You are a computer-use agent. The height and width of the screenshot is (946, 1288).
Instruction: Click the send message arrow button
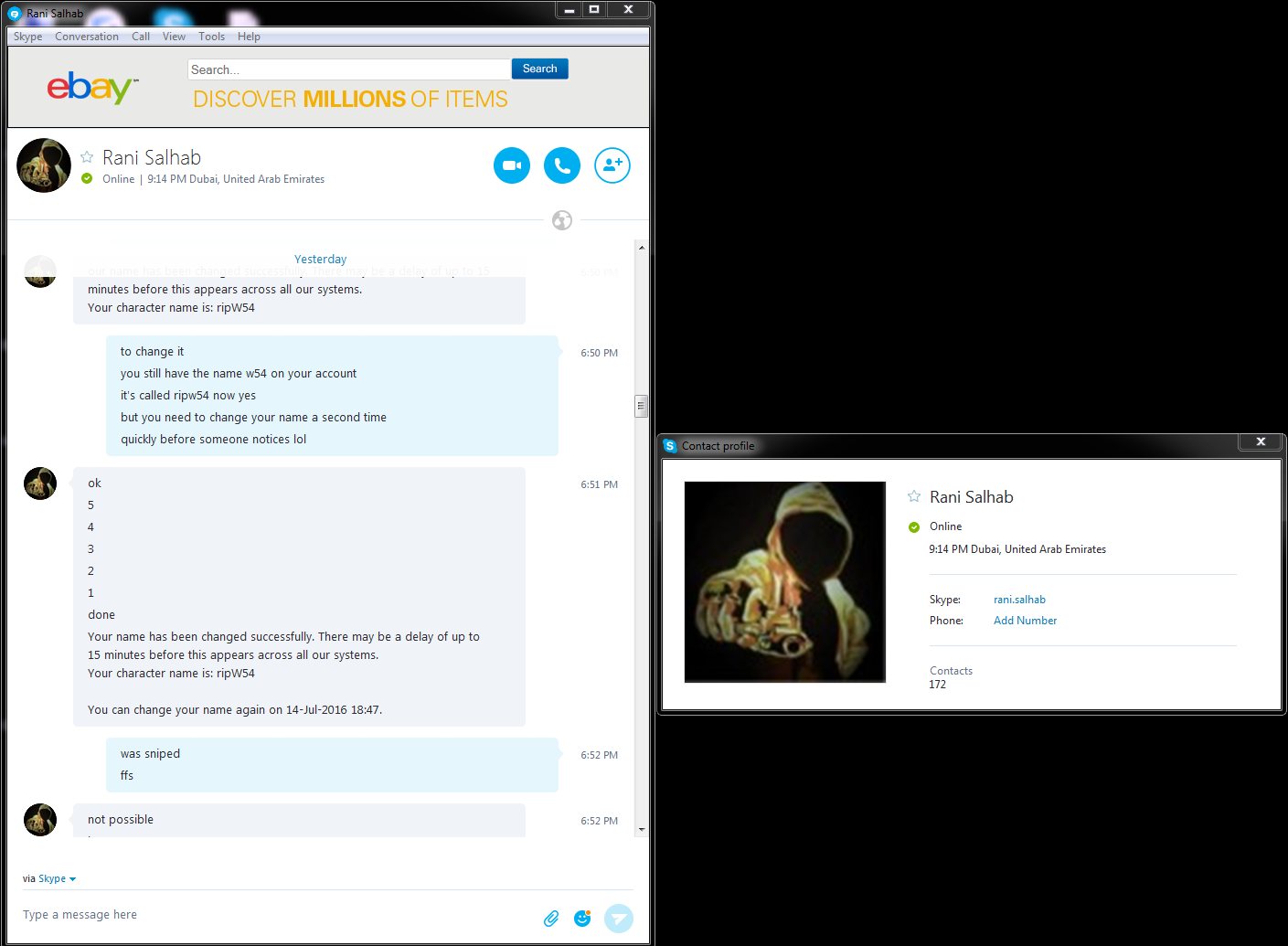(619, 919)
